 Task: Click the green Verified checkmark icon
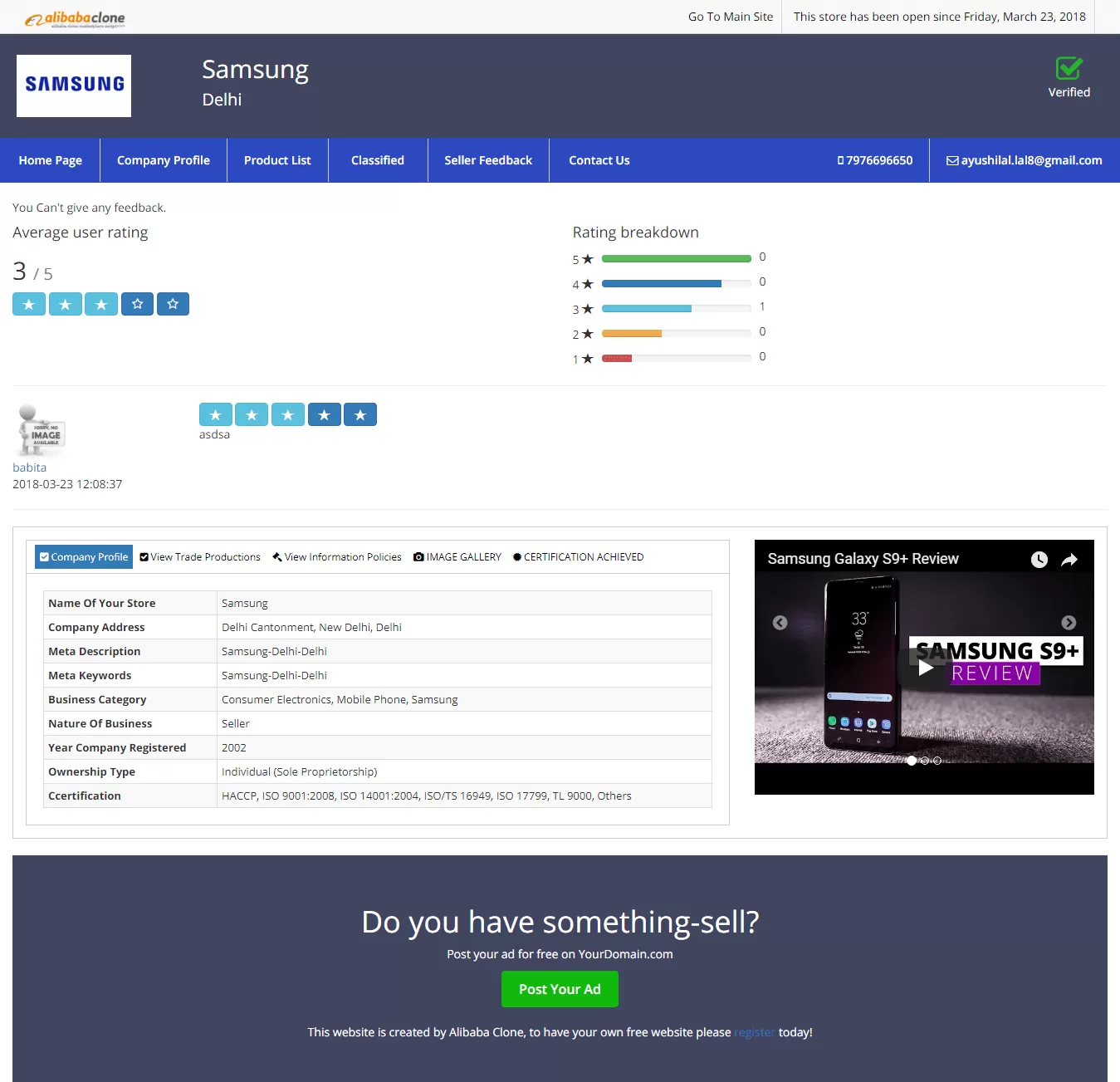coord(1069,68)
